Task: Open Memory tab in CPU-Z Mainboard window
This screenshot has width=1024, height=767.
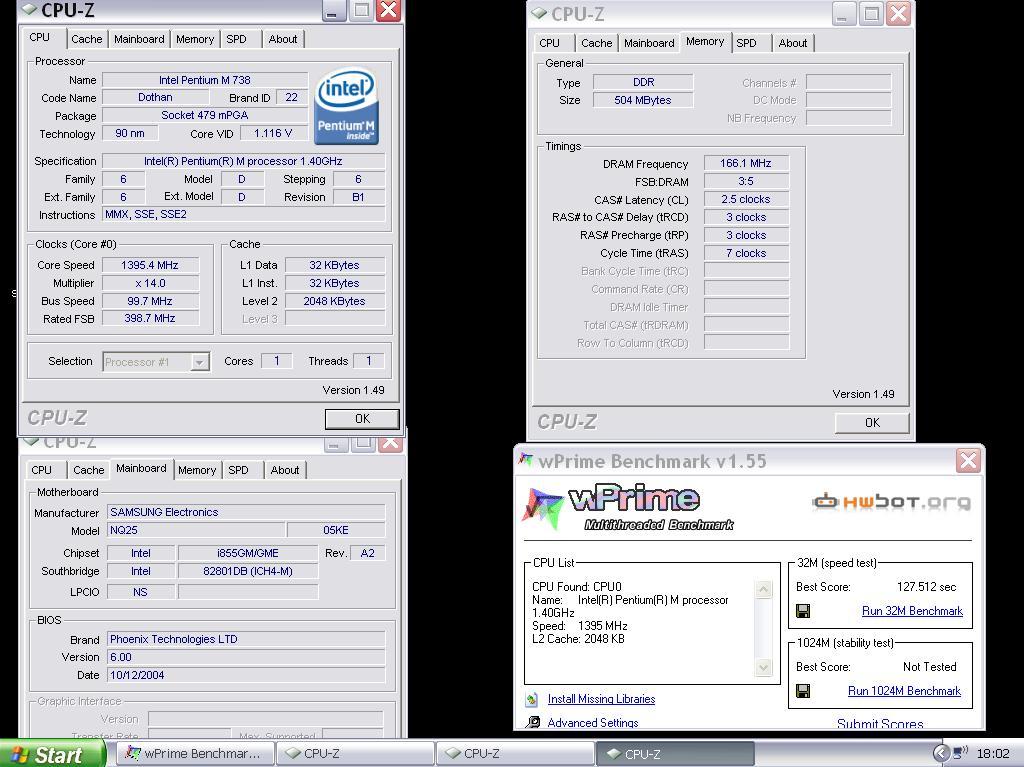Action: 197,470
